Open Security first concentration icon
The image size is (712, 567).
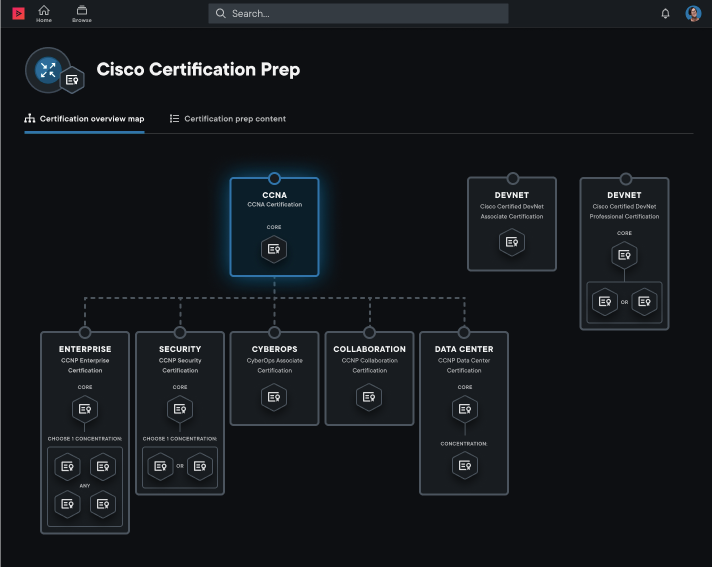160,466
